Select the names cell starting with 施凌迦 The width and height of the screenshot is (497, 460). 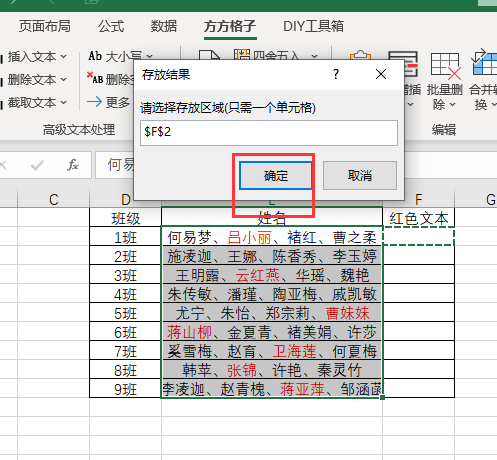click(x=272, y=256)
